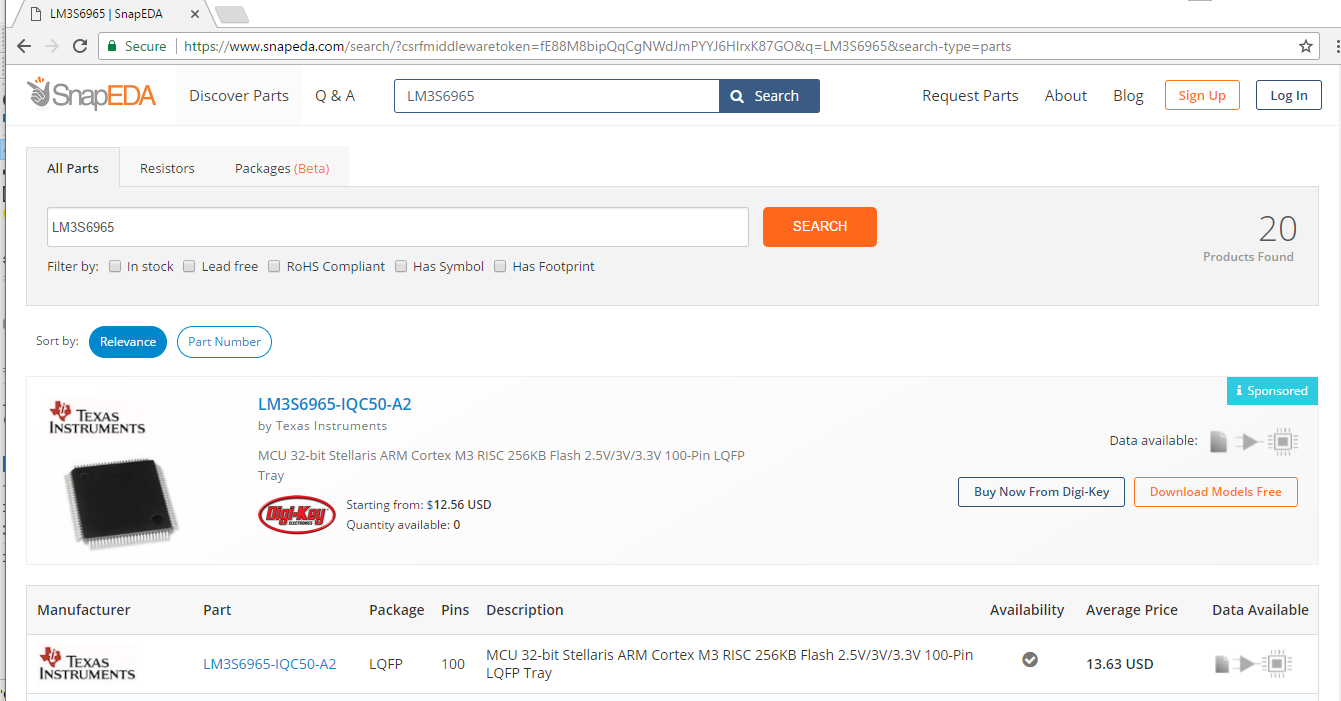Click the Sponsored badge
1341x701 pixels.
pos(1272,391)
